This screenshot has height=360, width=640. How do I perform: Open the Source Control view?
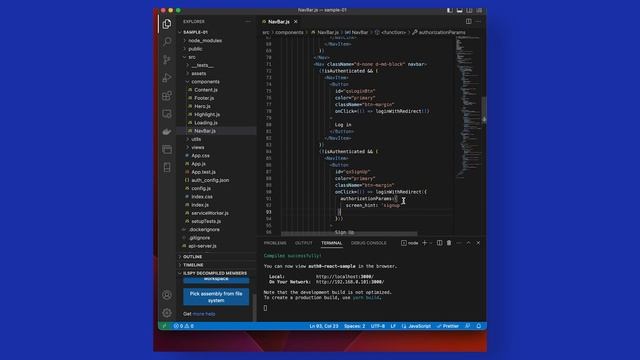point(167,60)
